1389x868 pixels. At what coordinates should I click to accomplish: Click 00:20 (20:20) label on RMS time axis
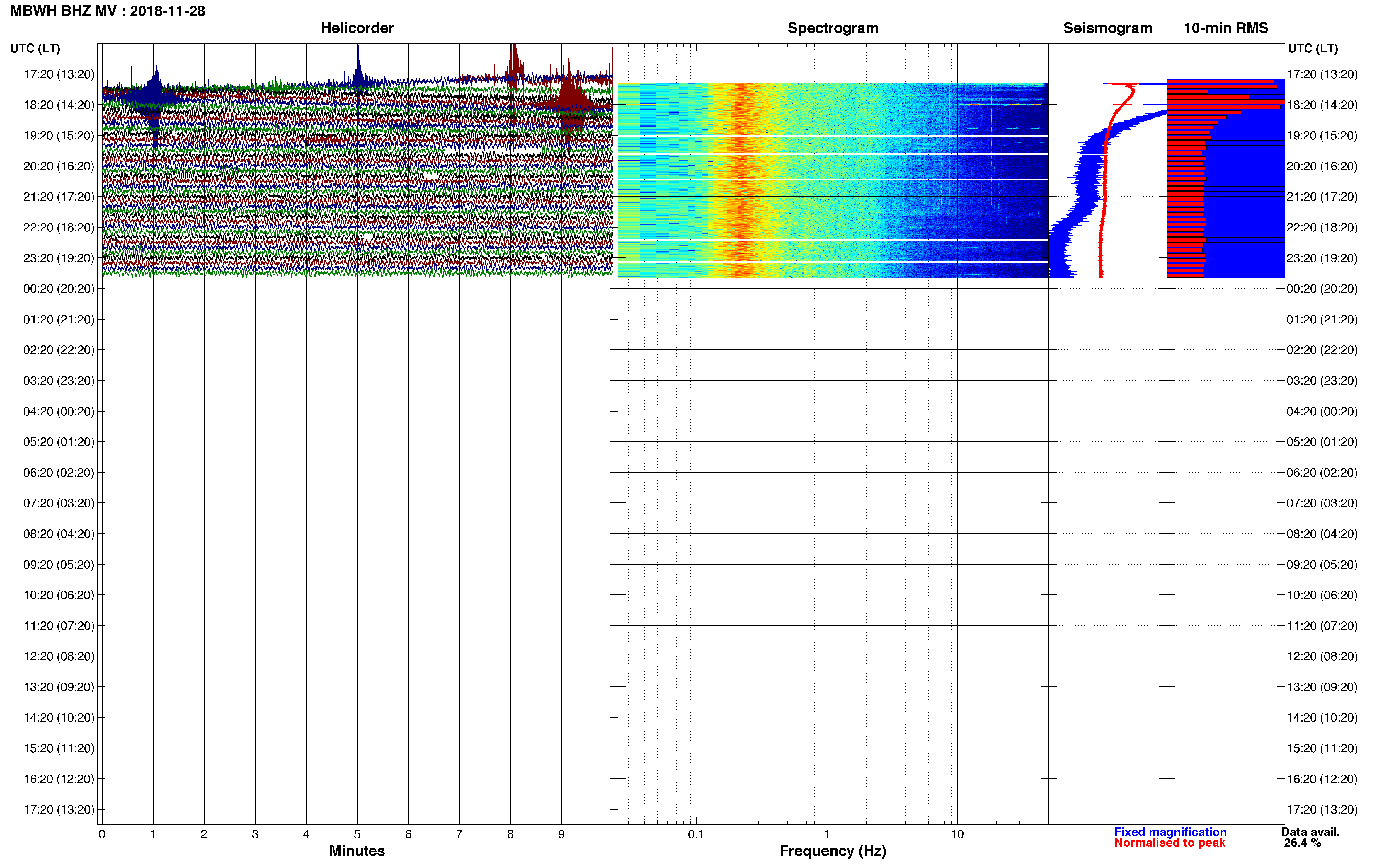coord(1322,289)
